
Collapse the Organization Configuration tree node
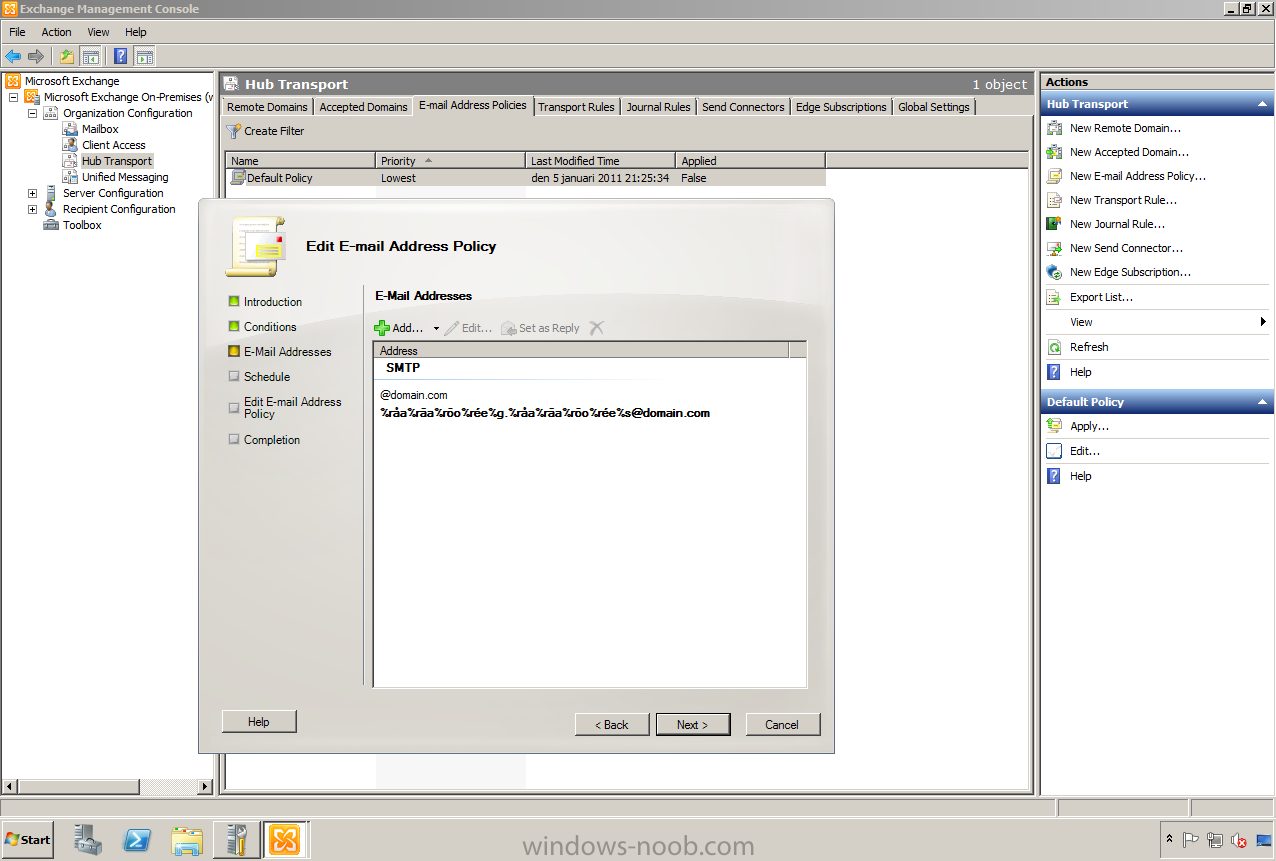[x=32, y=113]
